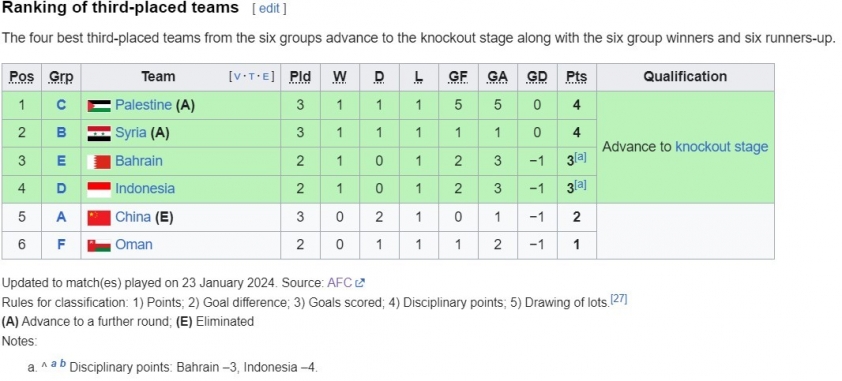The height and width of the screenshot is (381, 842).
Task: Open the Indonesia team link
Action: click(x=145, y=188)
